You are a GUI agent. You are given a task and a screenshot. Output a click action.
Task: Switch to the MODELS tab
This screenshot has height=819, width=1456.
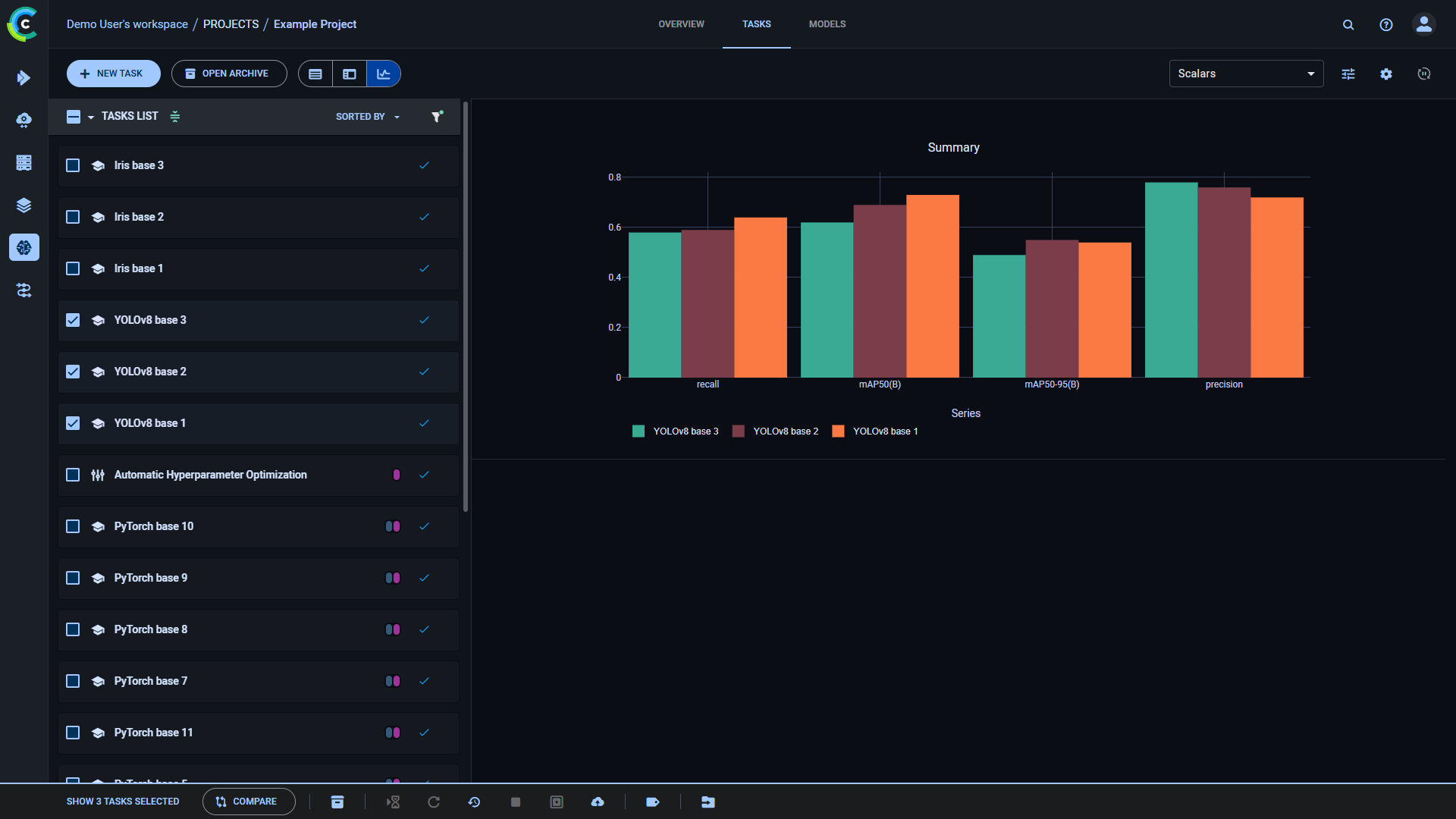[x=827, y=24]
